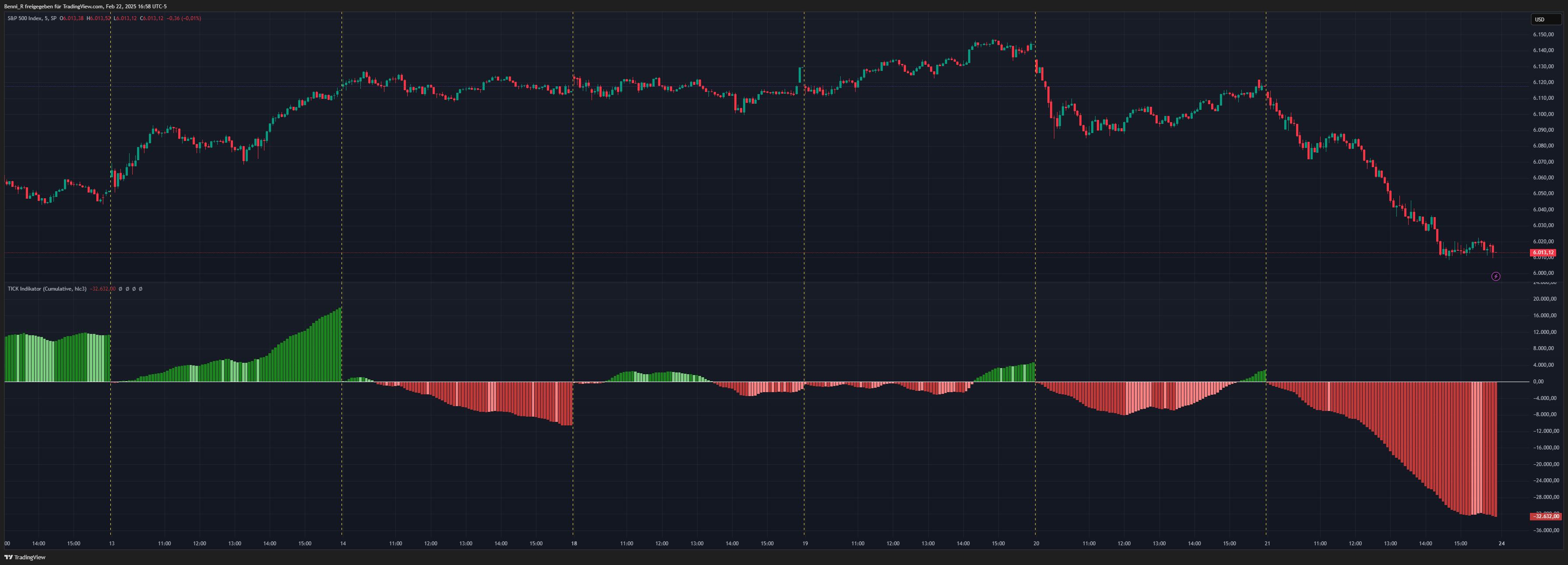This screenshot has height=565, width=1568.
Task: Click indicator axis label −16.000,00
Action: [1546, 448]
